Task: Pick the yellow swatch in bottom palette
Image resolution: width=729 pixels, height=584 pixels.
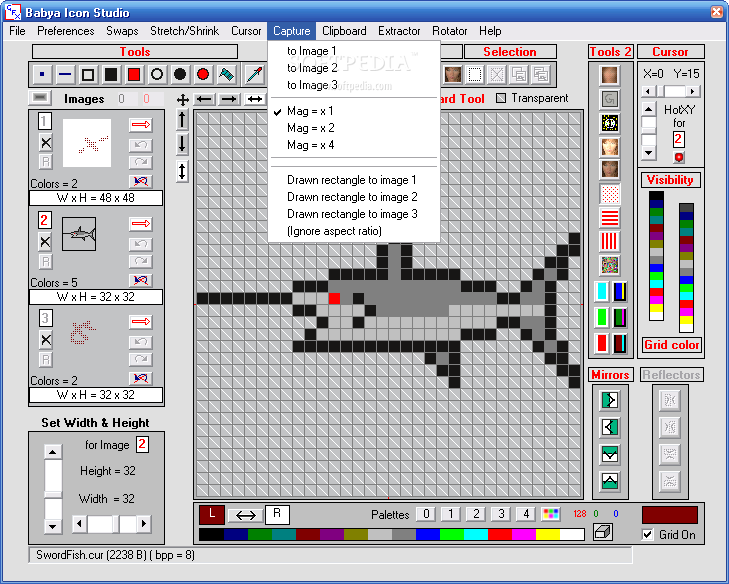Action: (548, 535)
